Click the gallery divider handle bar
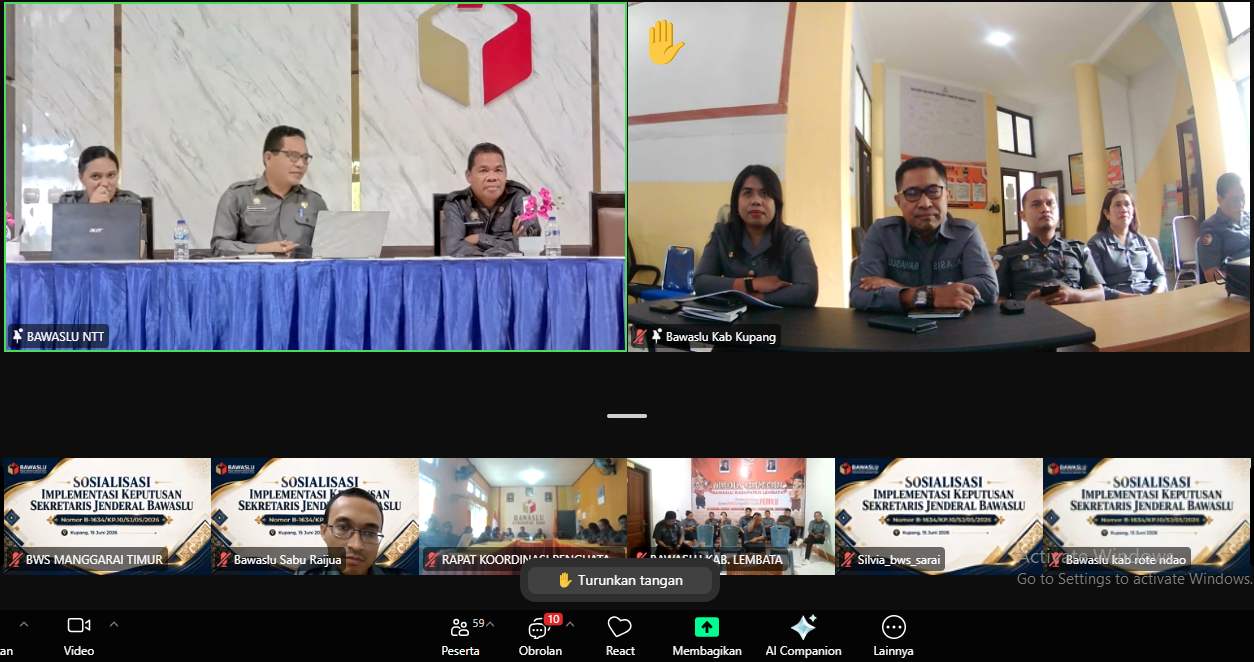This screenshot has height=662, width=1254. (627, 416)
